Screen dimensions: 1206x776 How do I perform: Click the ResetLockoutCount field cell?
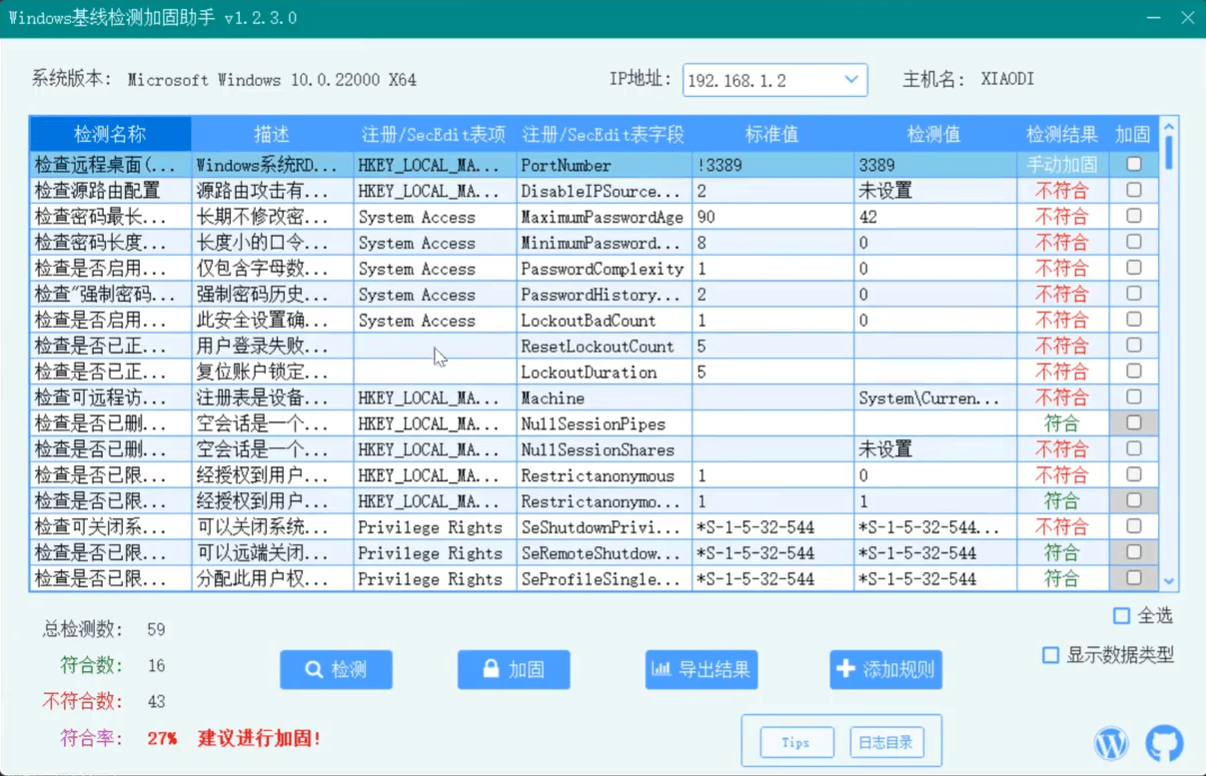tap(604, 347)
